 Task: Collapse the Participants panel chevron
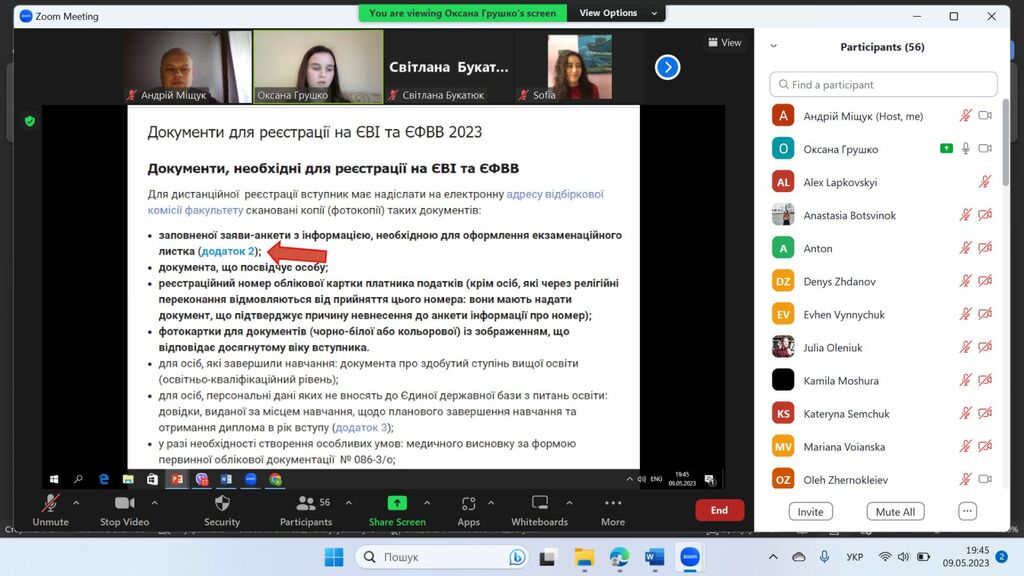click(x=774, y=47)
